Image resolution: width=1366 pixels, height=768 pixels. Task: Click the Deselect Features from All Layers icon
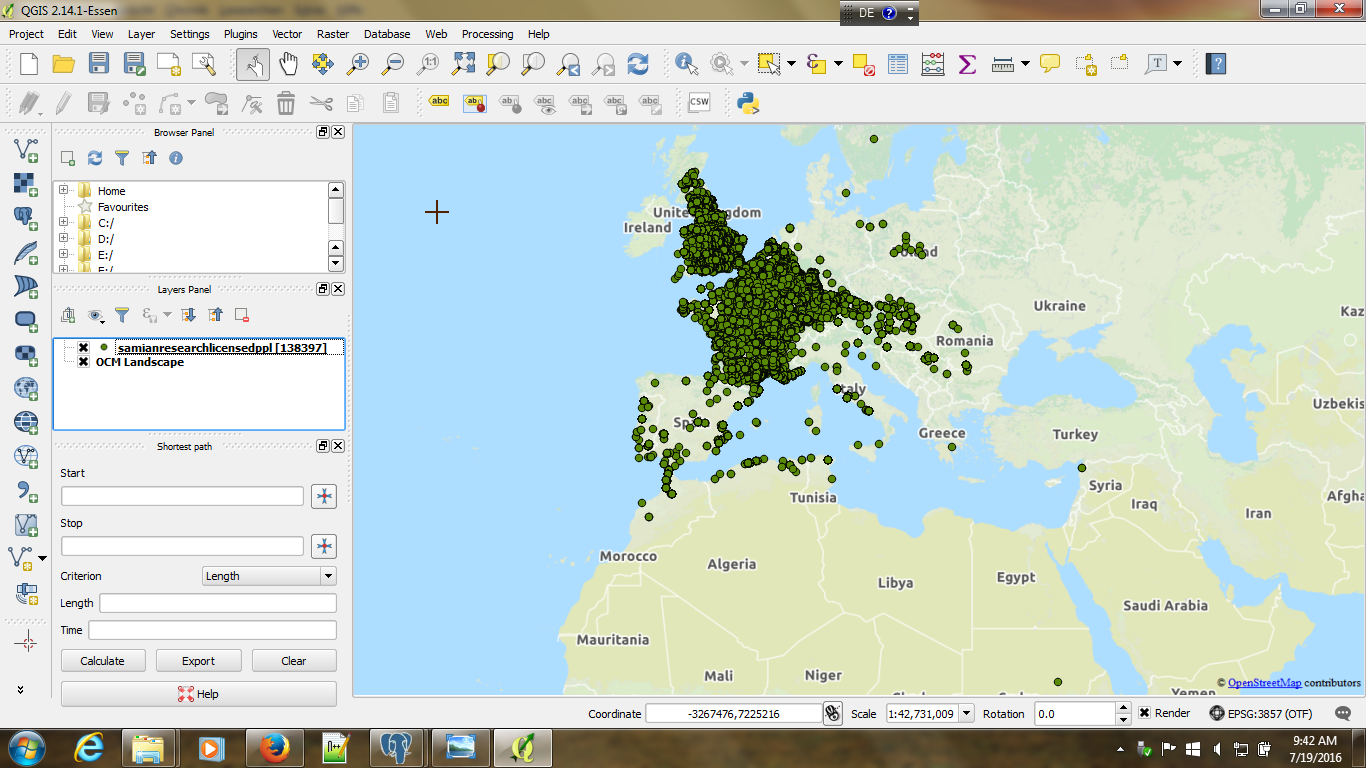tap(865, 64)
